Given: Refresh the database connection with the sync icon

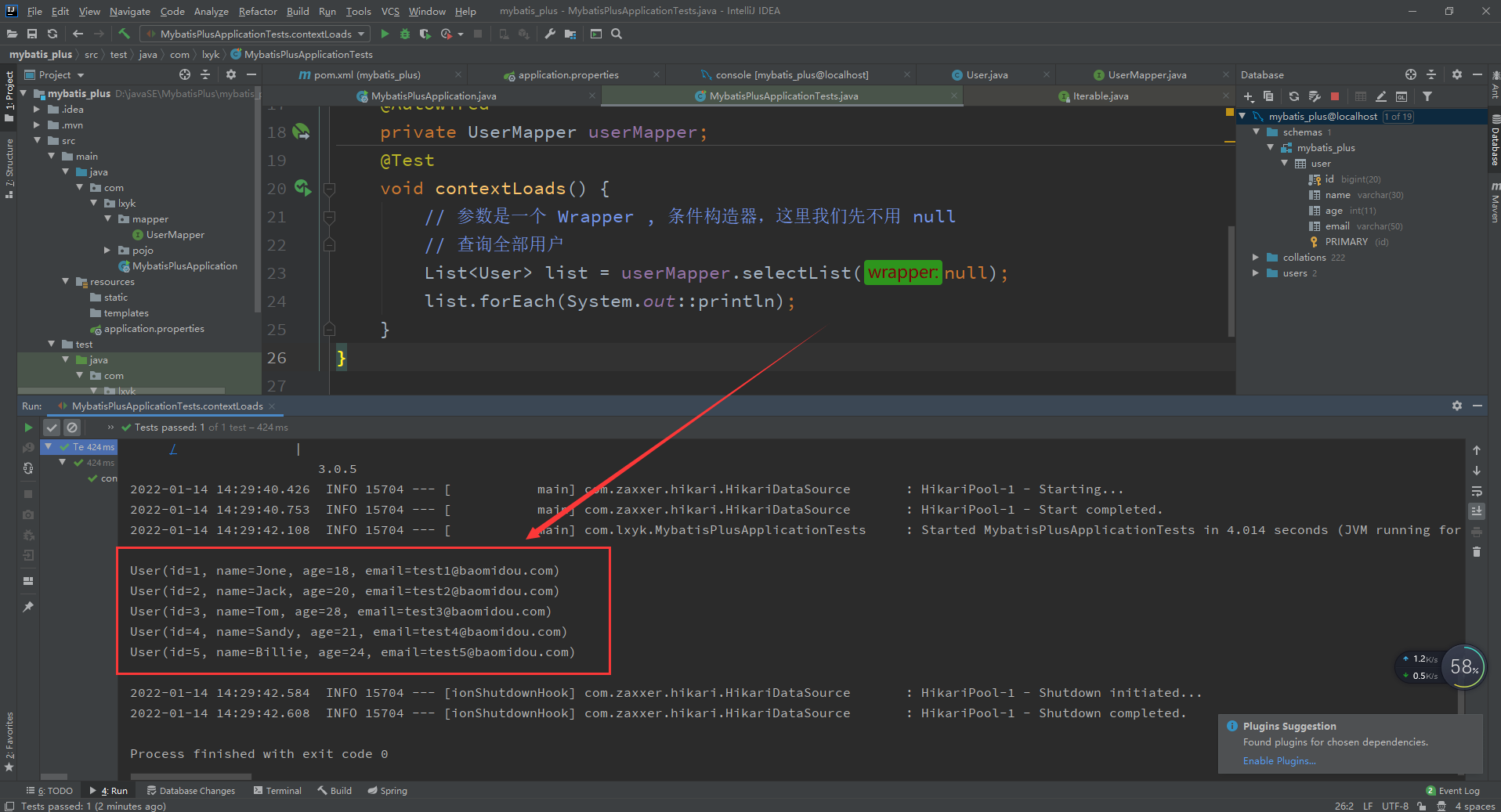Looking at the screenshot, I should [x=1293, y=96].
